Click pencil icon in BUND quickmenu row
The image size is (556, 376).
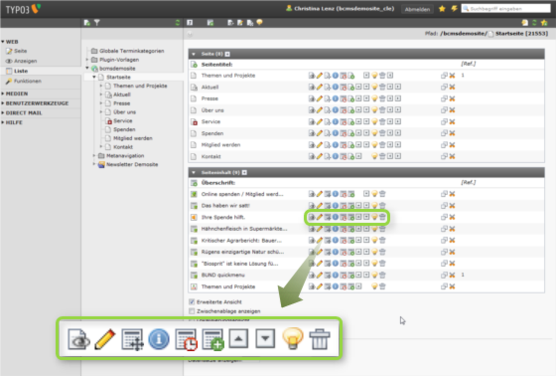pyautogui.click(x=319, y=275)
